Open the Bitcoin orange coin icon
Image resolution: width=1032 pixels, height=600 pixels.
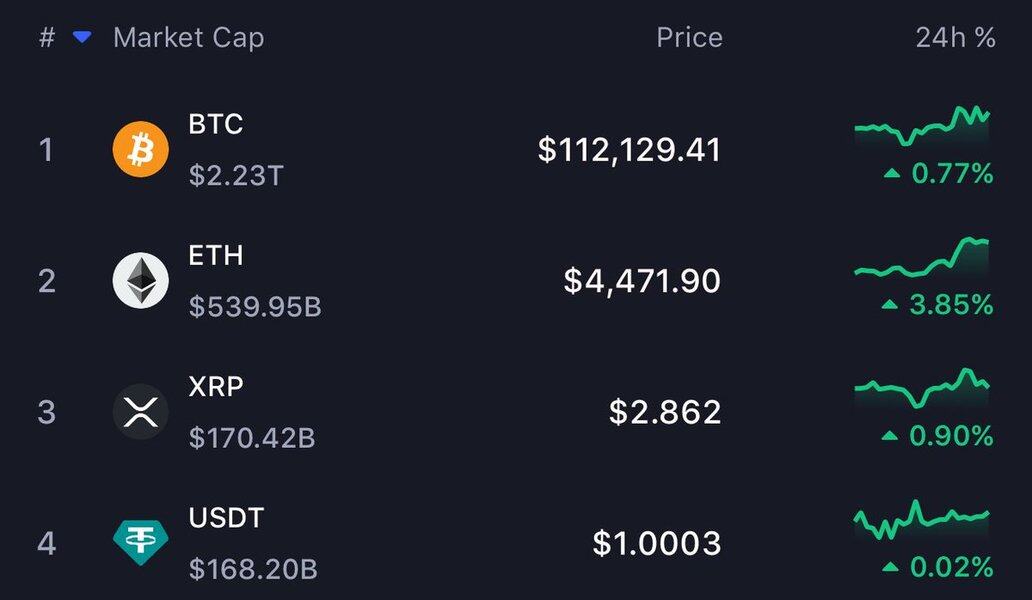tap(140, 149)
